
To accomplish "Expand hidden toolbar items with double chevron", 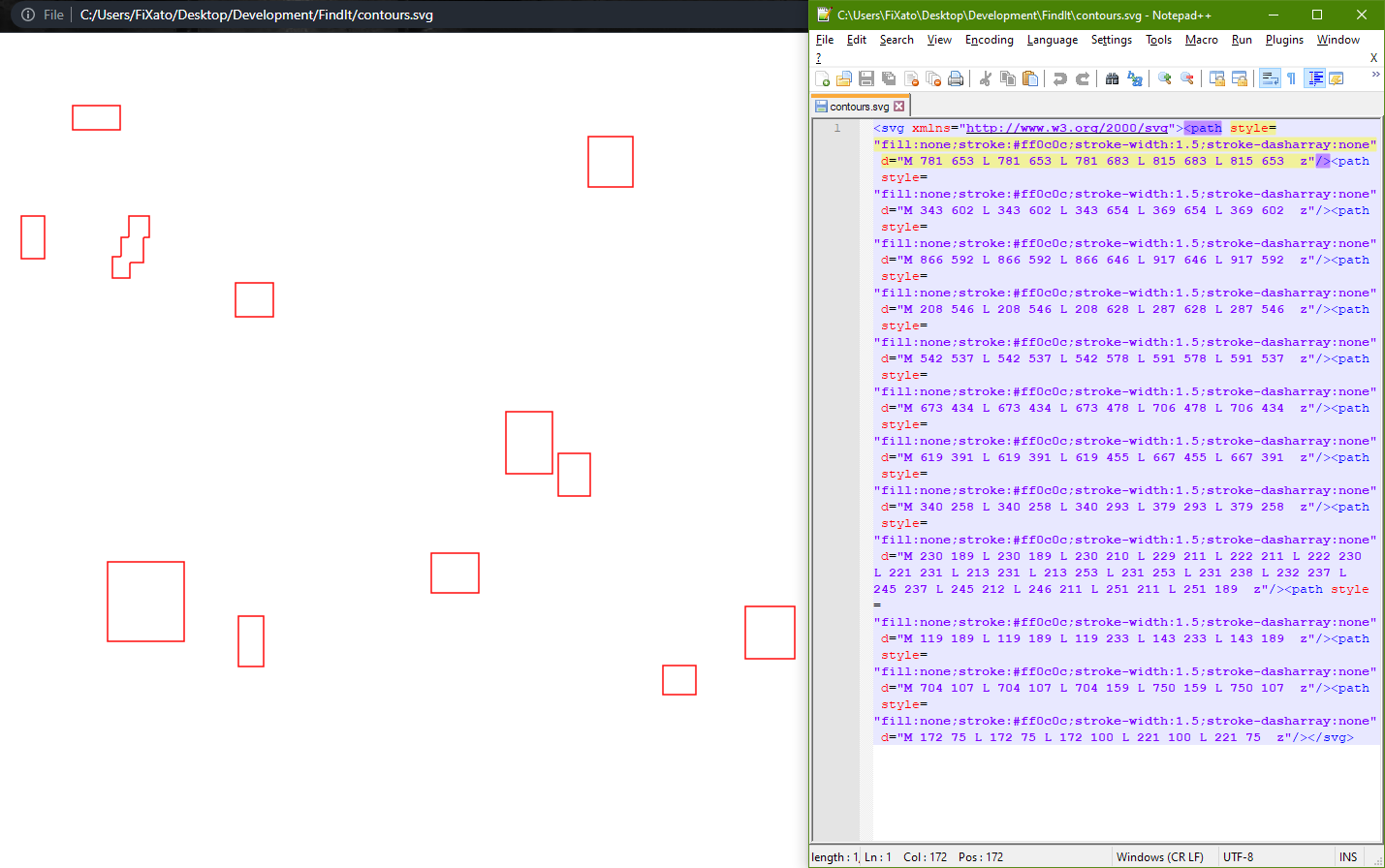I will [1374, 75].
